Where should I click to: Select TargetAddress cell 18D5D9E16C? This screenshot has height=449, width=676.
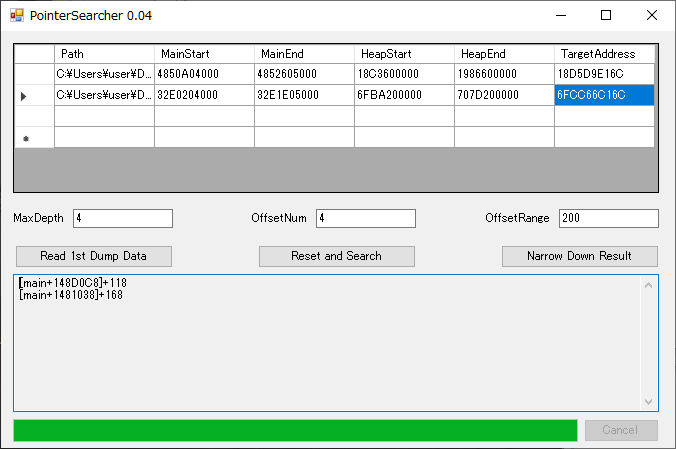604,74
